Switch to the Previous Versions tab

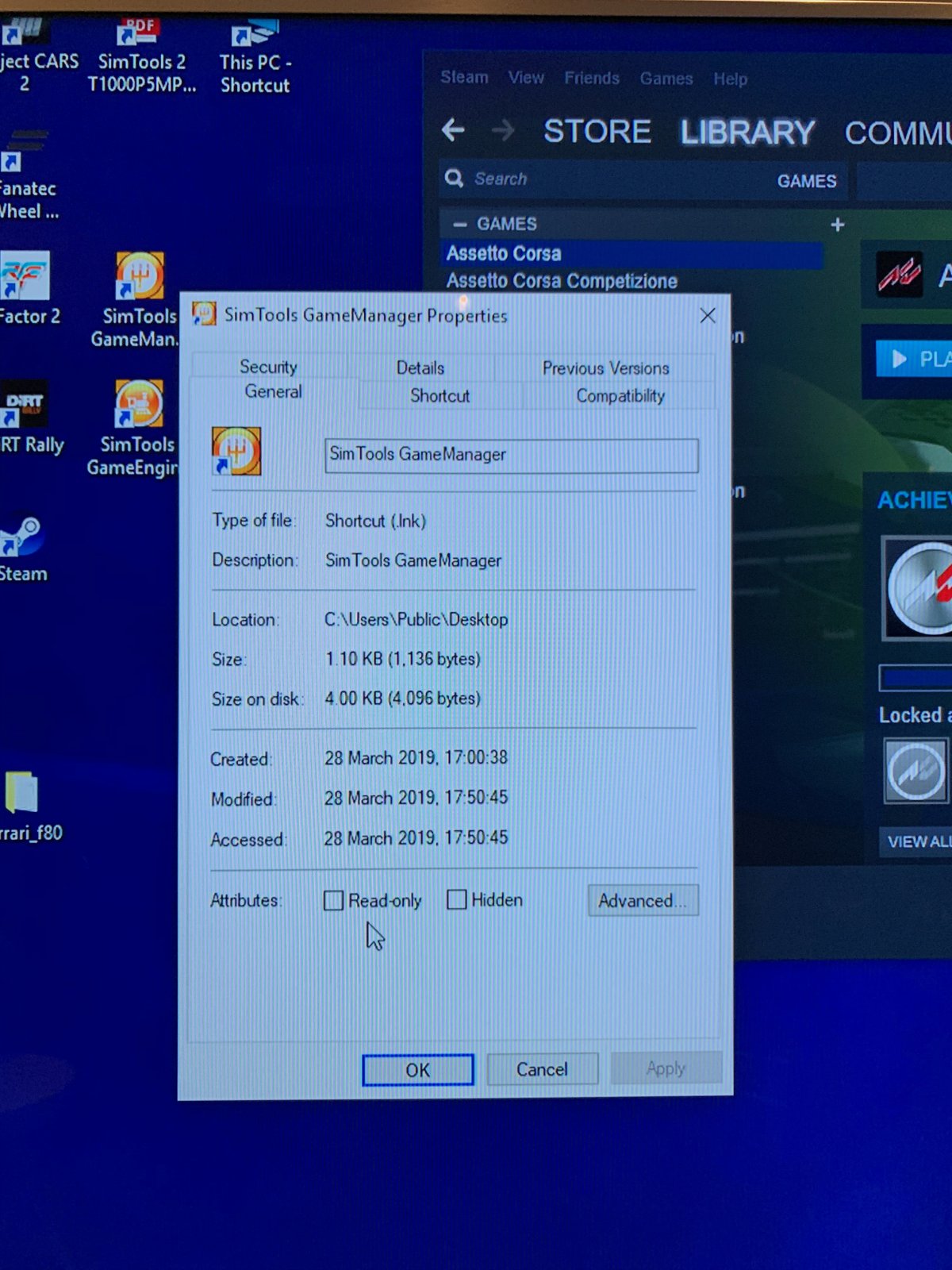(605, 368)
